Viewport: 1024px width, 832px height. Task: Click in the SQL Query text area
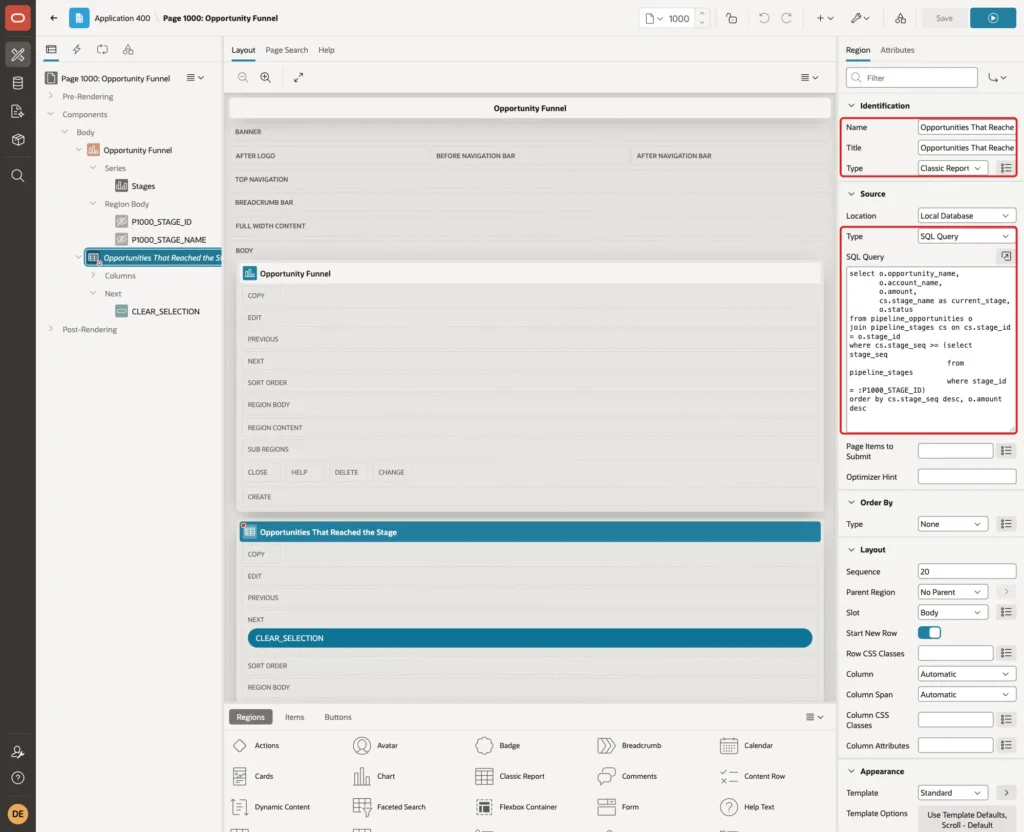tap(930, 349)
